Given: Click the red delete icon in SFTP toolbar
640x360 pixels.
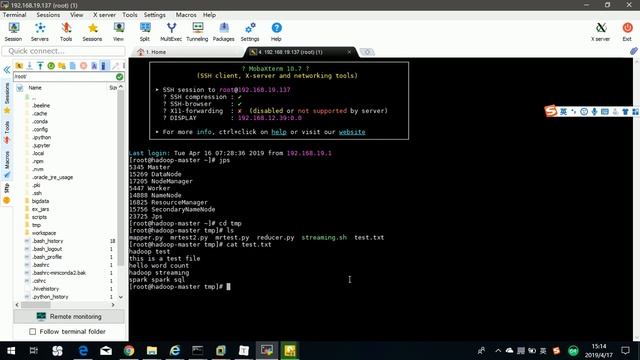Looking at the screenshot, I should (x=83, y=66).
